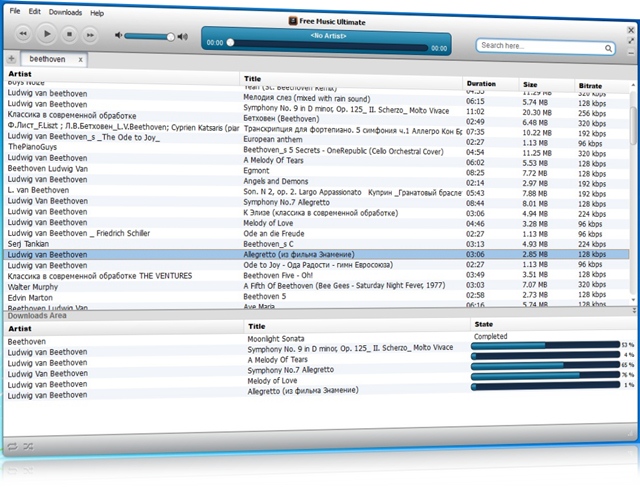
Task: Click into the Search here field
Action: click(545, 47)
